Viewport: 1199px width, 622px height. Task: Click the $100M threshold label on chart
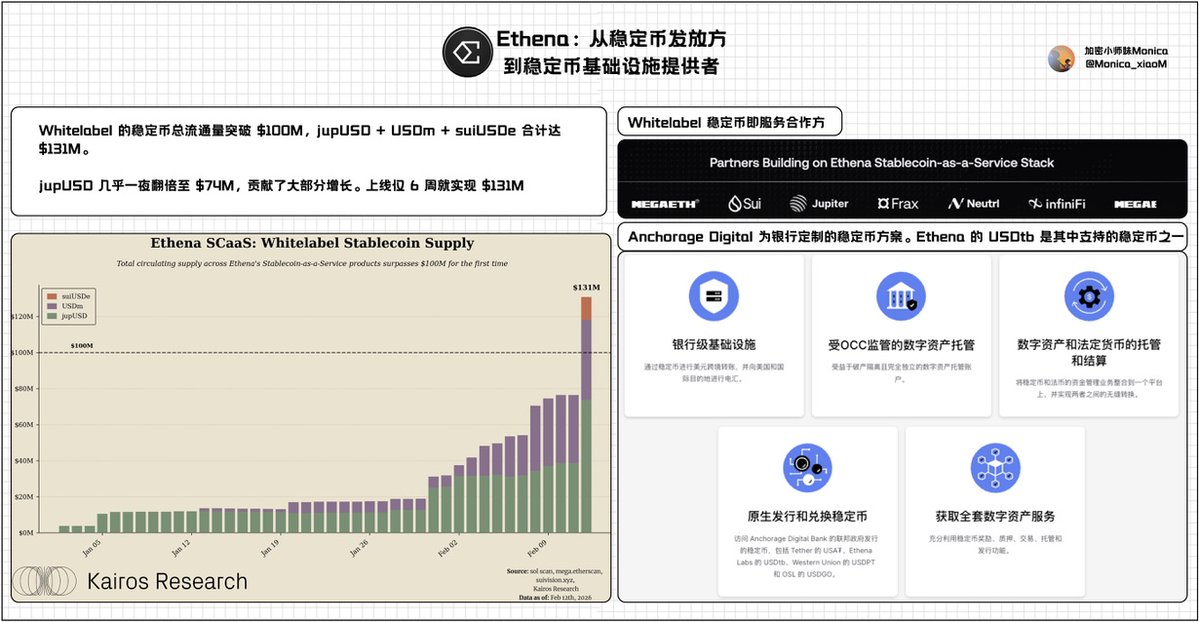pyautogui.click(x=82, y=346)
